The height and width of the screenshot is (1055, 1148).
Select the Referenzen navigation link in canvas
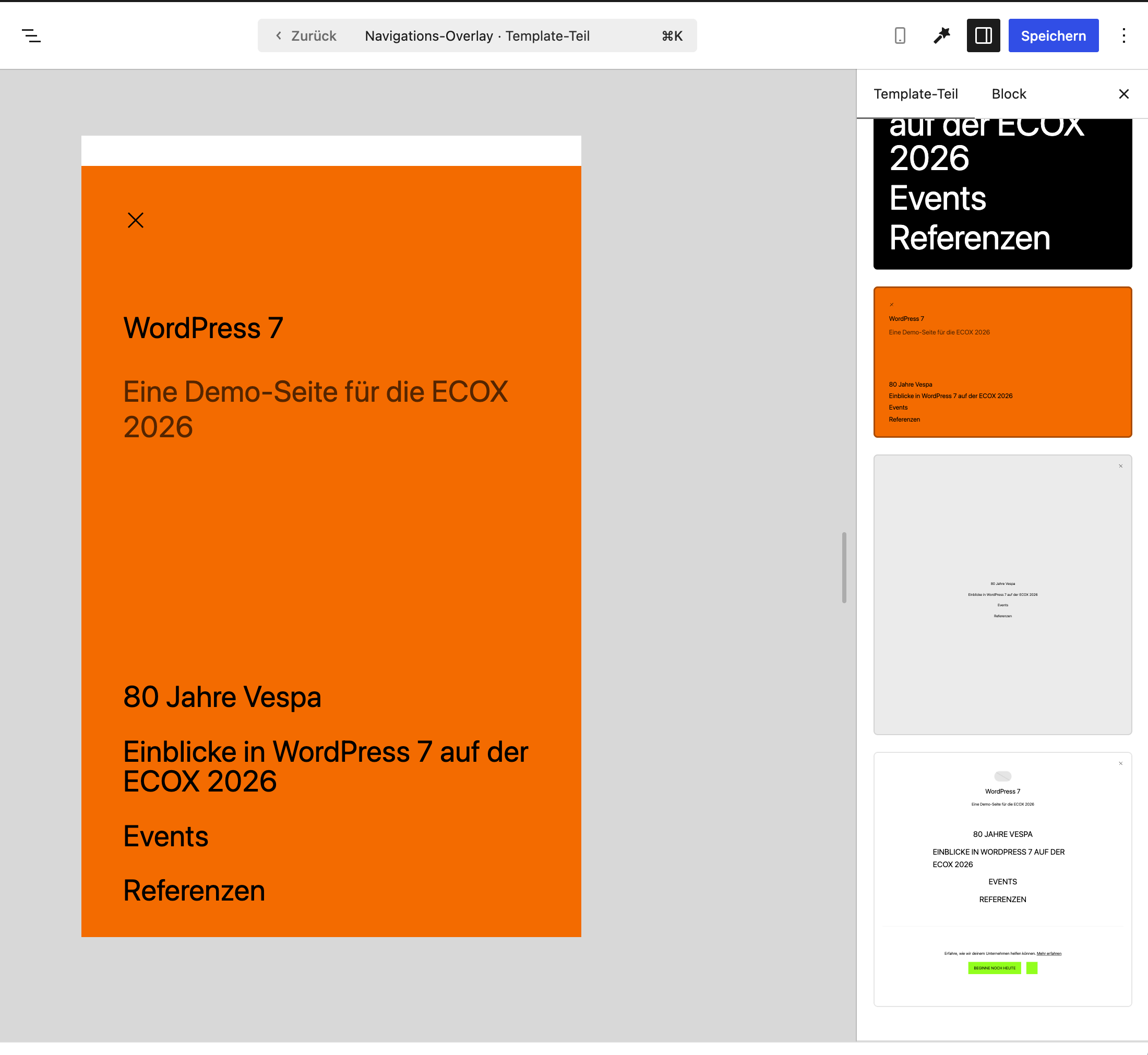coord(194,891)
